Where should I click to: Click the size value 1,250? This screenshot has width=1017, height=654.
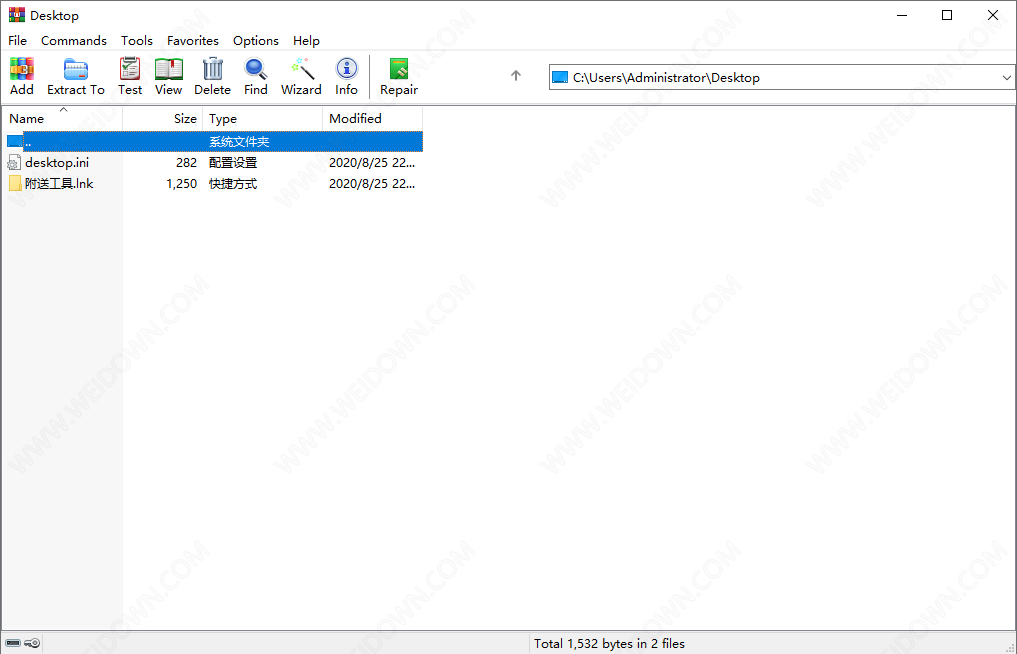click(x=182, y=184)
